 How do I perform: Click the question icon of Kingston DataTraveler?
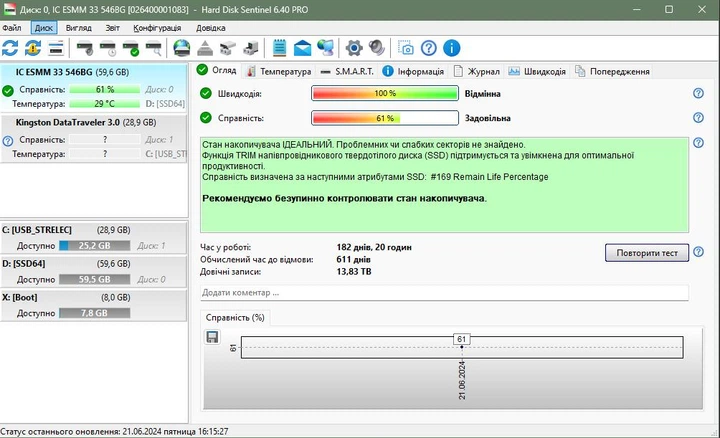(7, 140)
